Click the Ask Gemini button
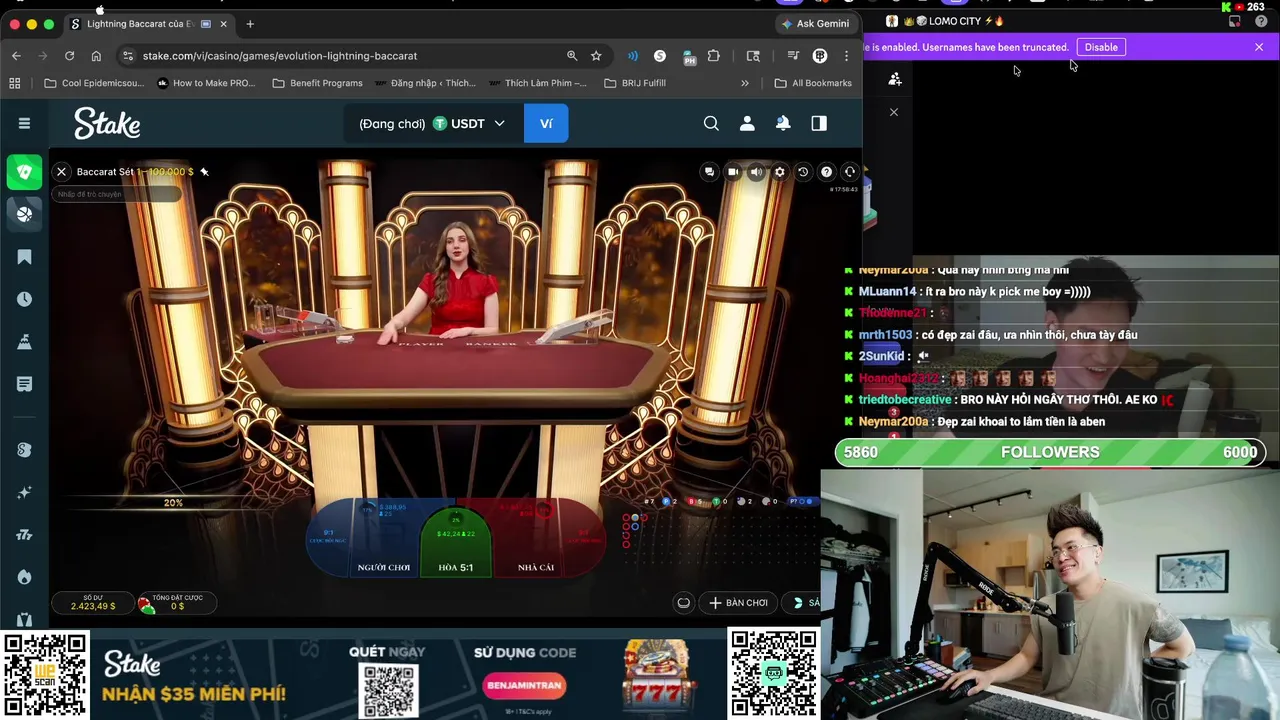This screenshot has height=720, width=1280. tap(816, 24)
